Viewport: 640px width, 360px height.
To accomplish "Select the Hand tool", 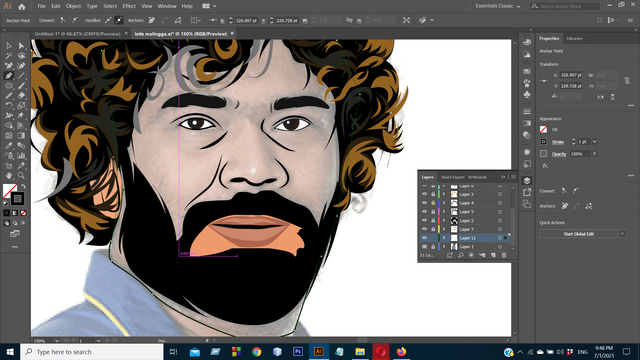I will (x=9, y=176).
